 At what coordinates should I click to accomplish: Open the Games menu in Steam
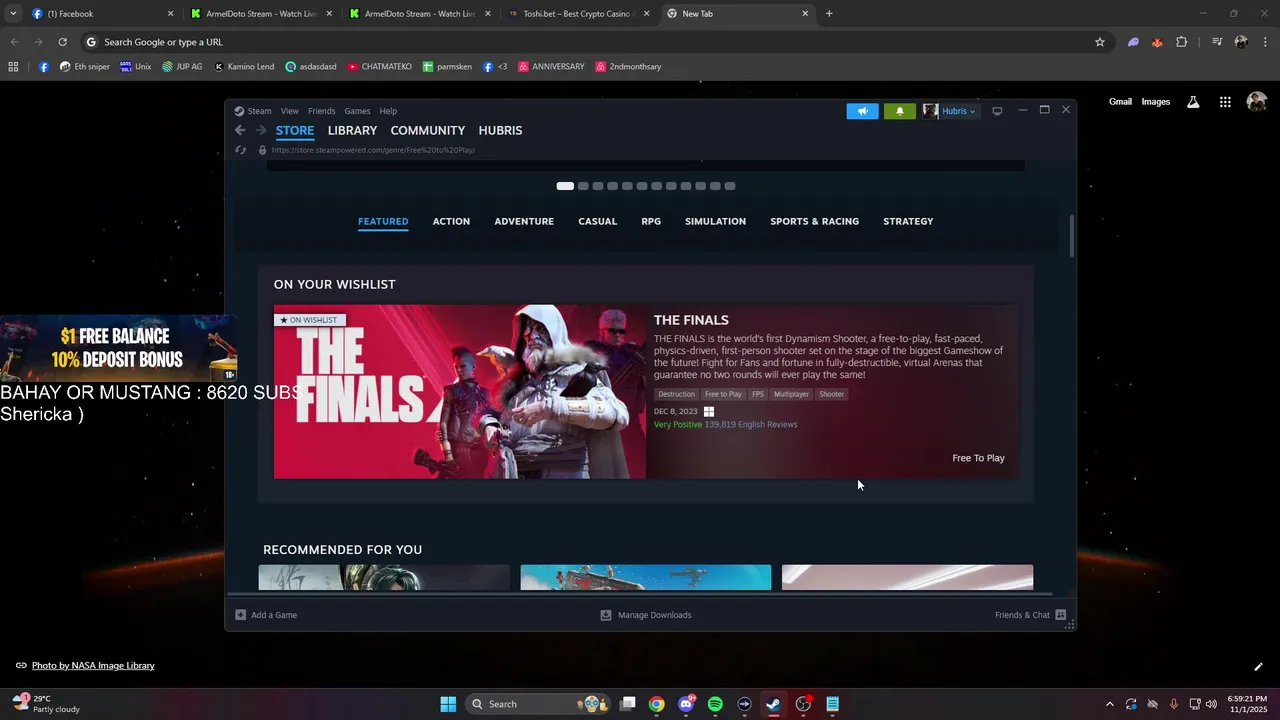point(357,111)
